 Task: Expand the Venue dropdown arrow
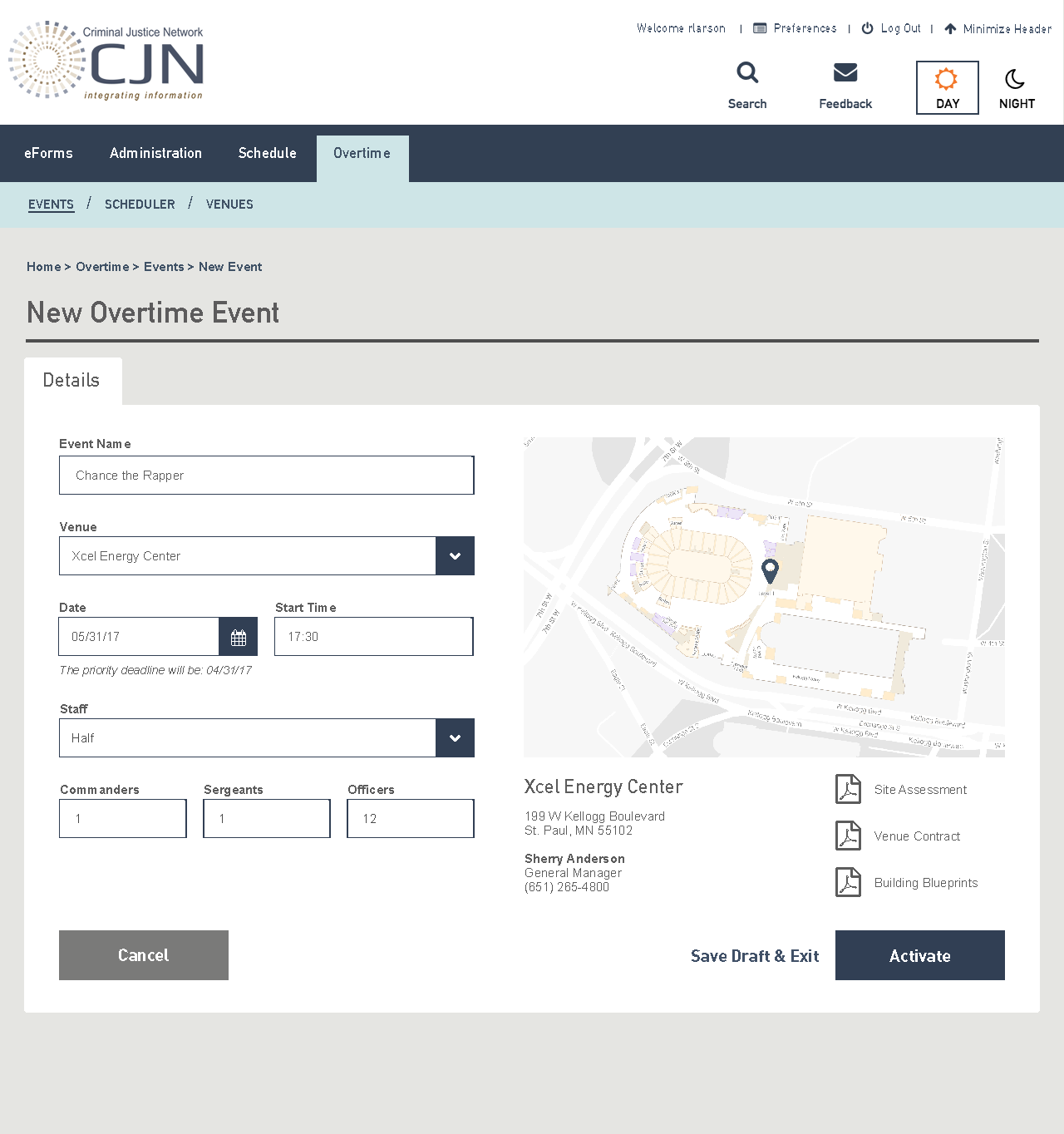(455, 556)
